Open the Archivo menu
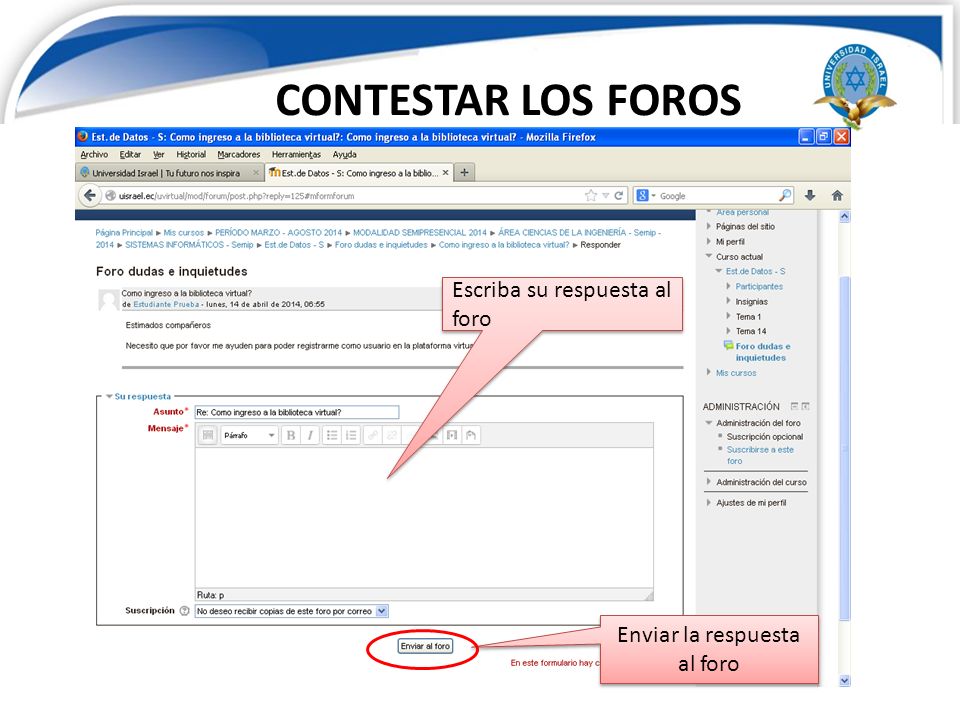 pyautogui.click(x=94, y=154)
